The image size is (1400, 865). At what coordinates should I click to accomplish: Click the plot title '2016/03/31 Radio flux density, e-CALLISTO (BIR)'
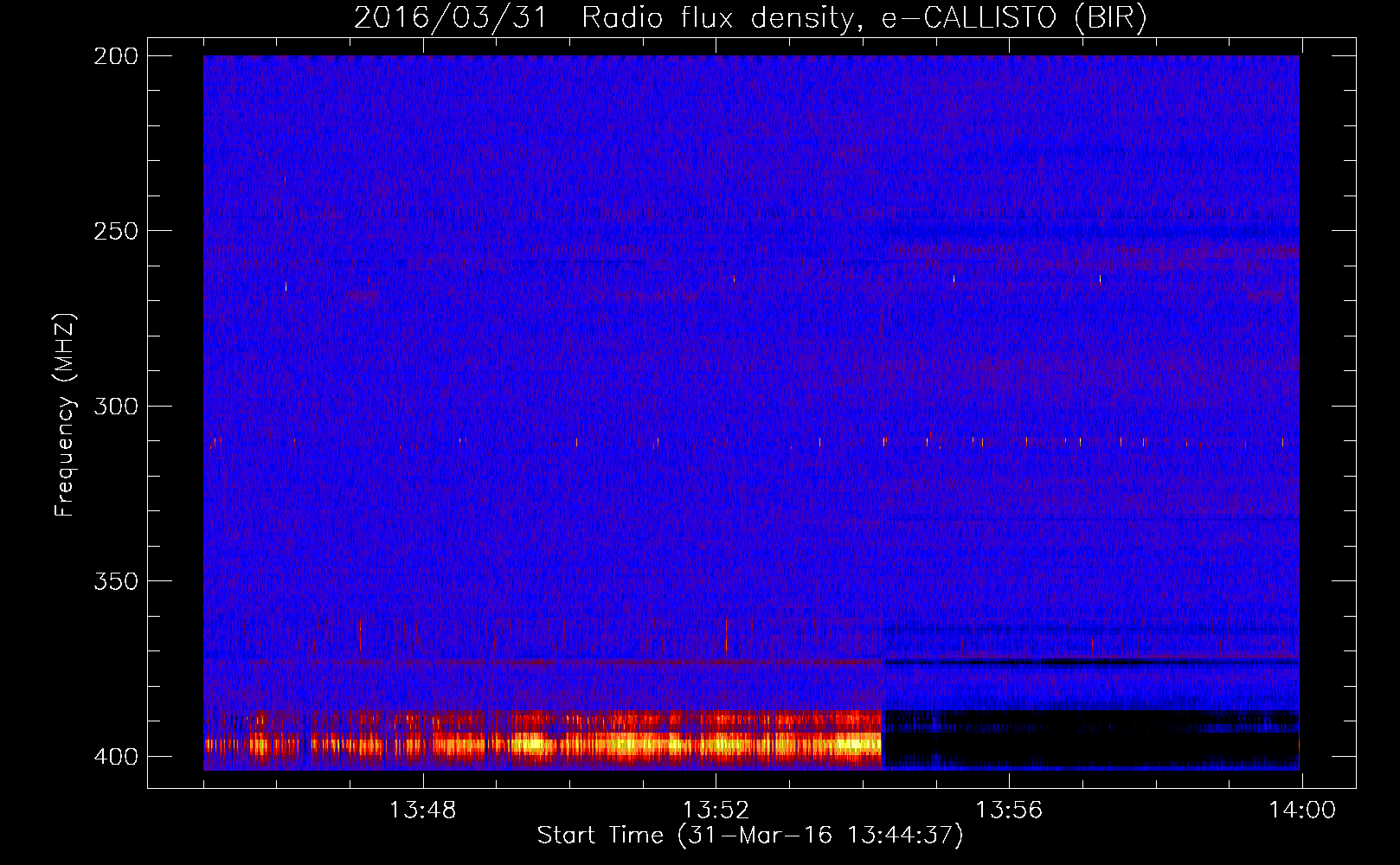[x=750, y=17]
